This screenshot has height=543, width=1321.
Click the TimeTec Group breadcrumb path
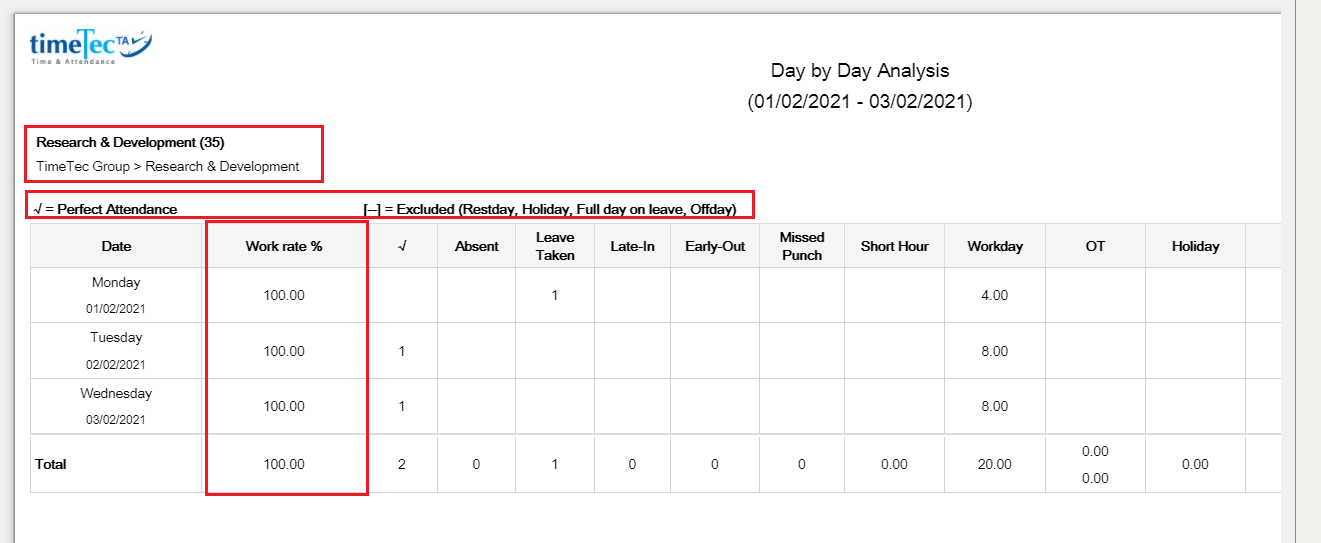pyautogui.click(x=167, y=166)
